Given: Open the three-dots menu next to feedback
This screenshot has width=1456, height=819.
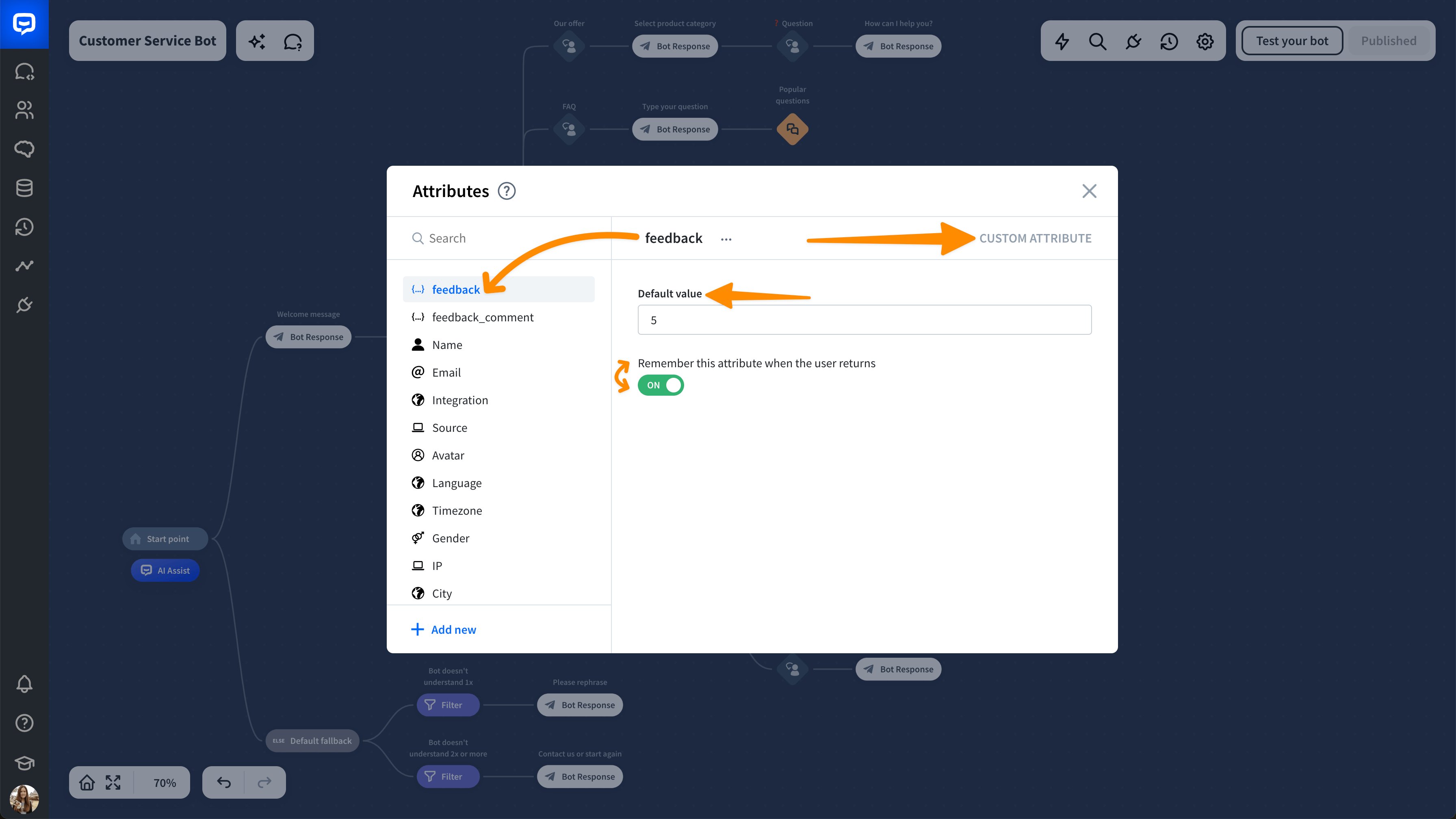Looking at the screenshot, I should coord(726,239).
